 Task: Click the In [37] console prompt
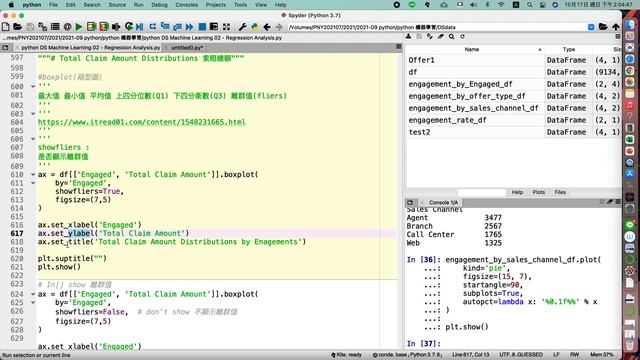(424, 344)
